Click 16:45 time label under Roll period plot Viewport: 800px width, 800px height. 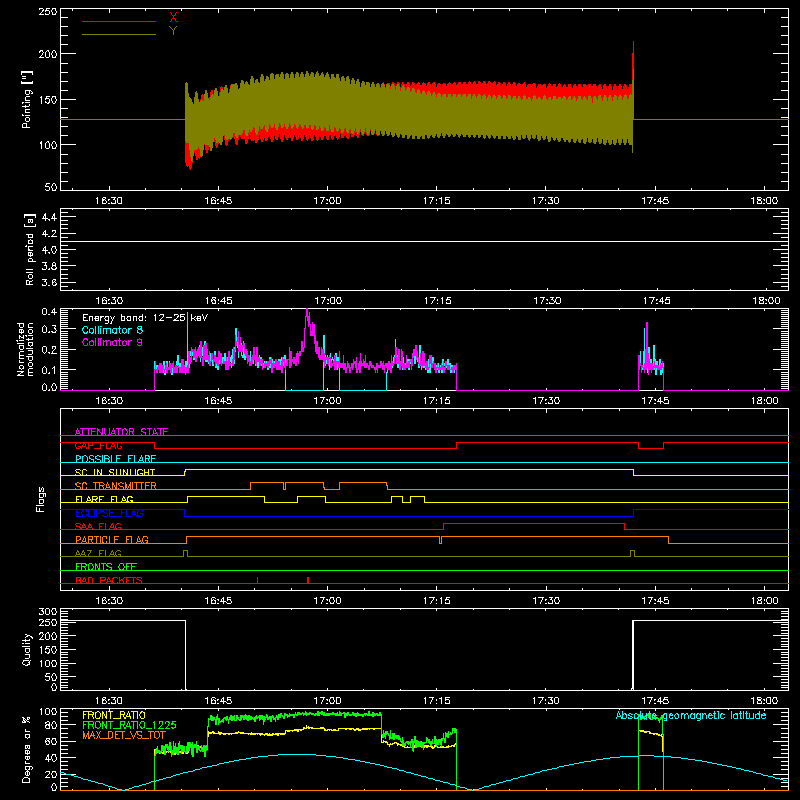click(x=218, y=301)
